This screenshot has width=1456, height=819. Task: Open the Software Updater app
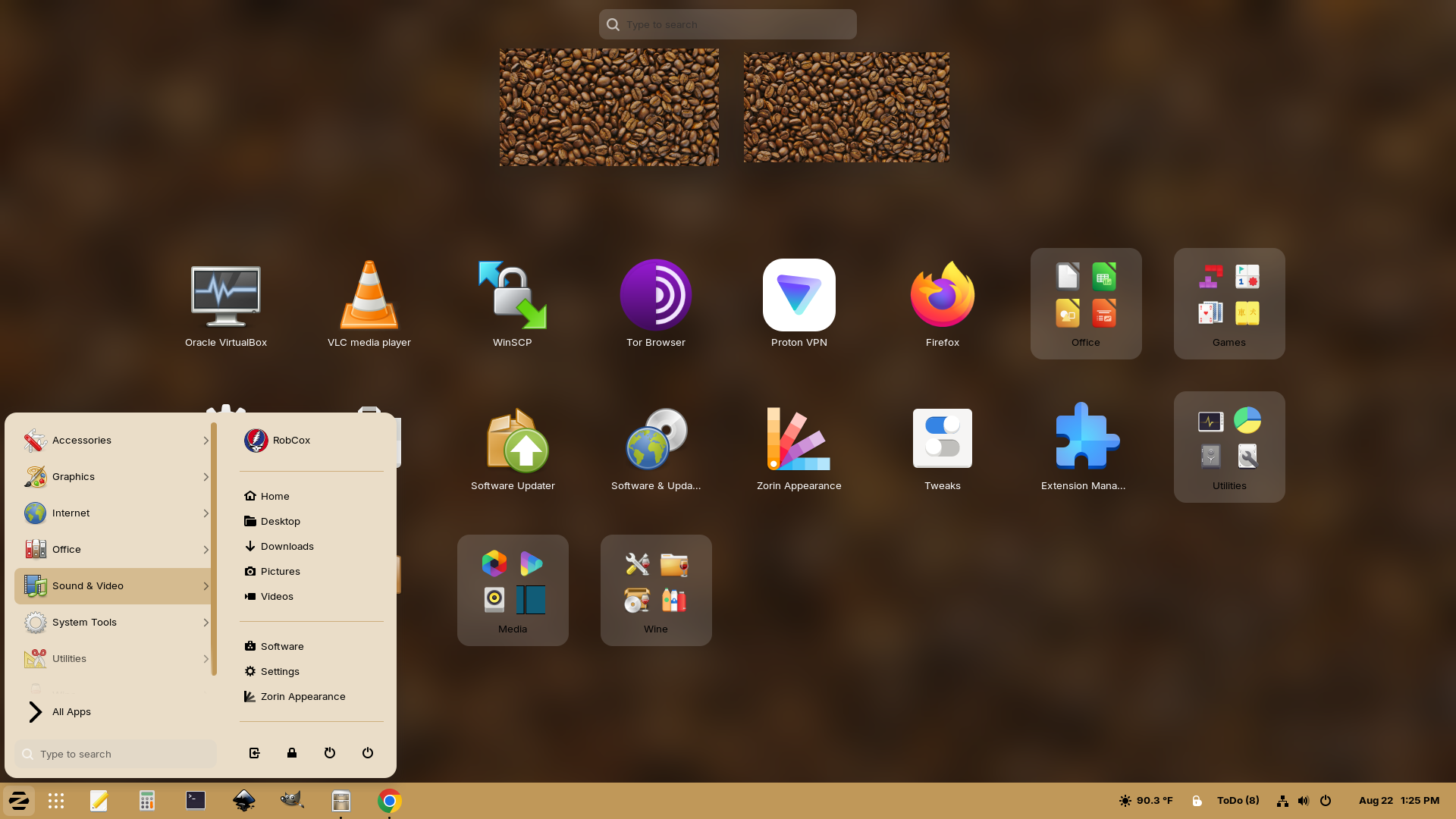tap(512, 447)
